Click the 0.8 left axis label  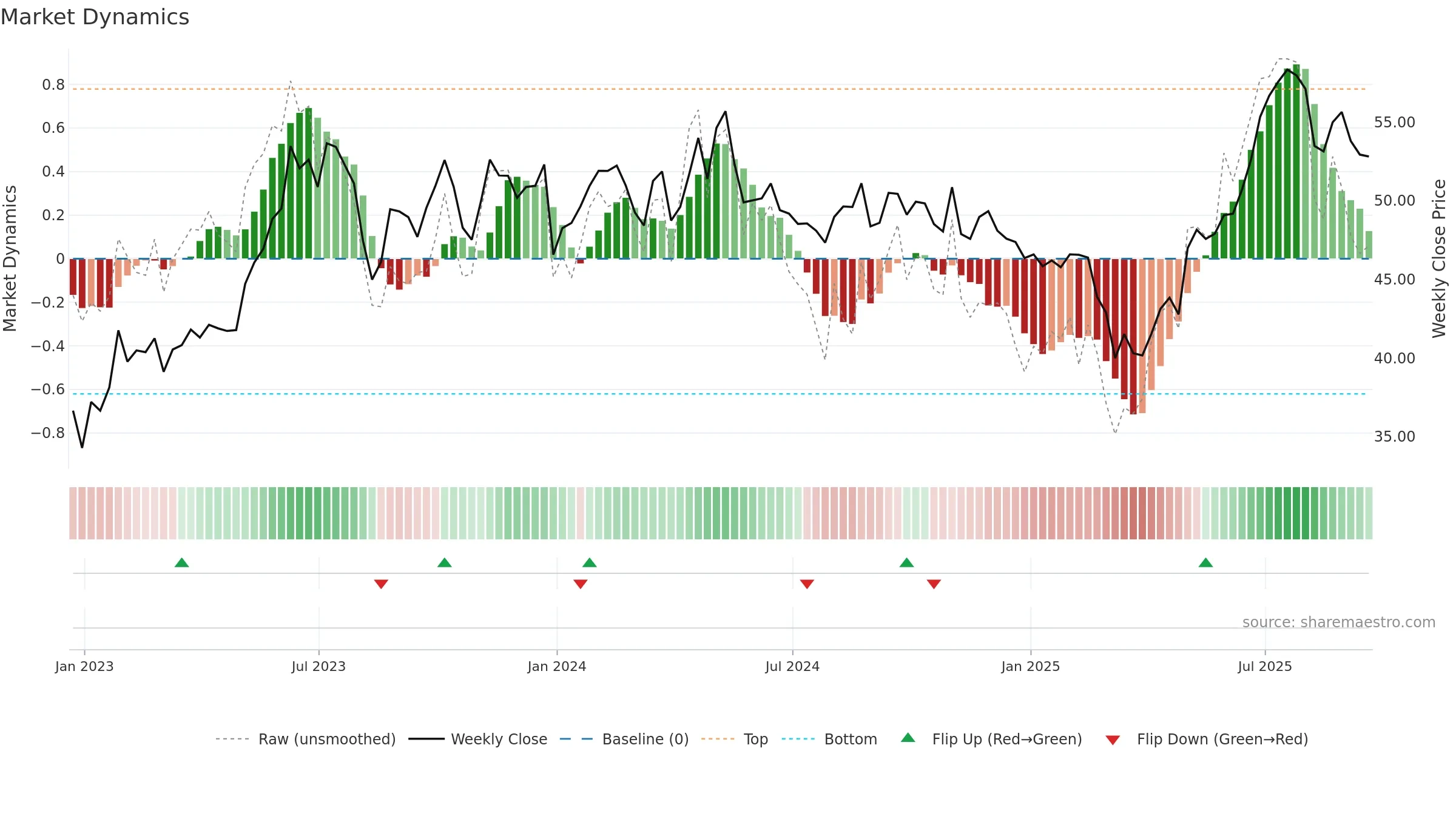[x=53, y=84]
